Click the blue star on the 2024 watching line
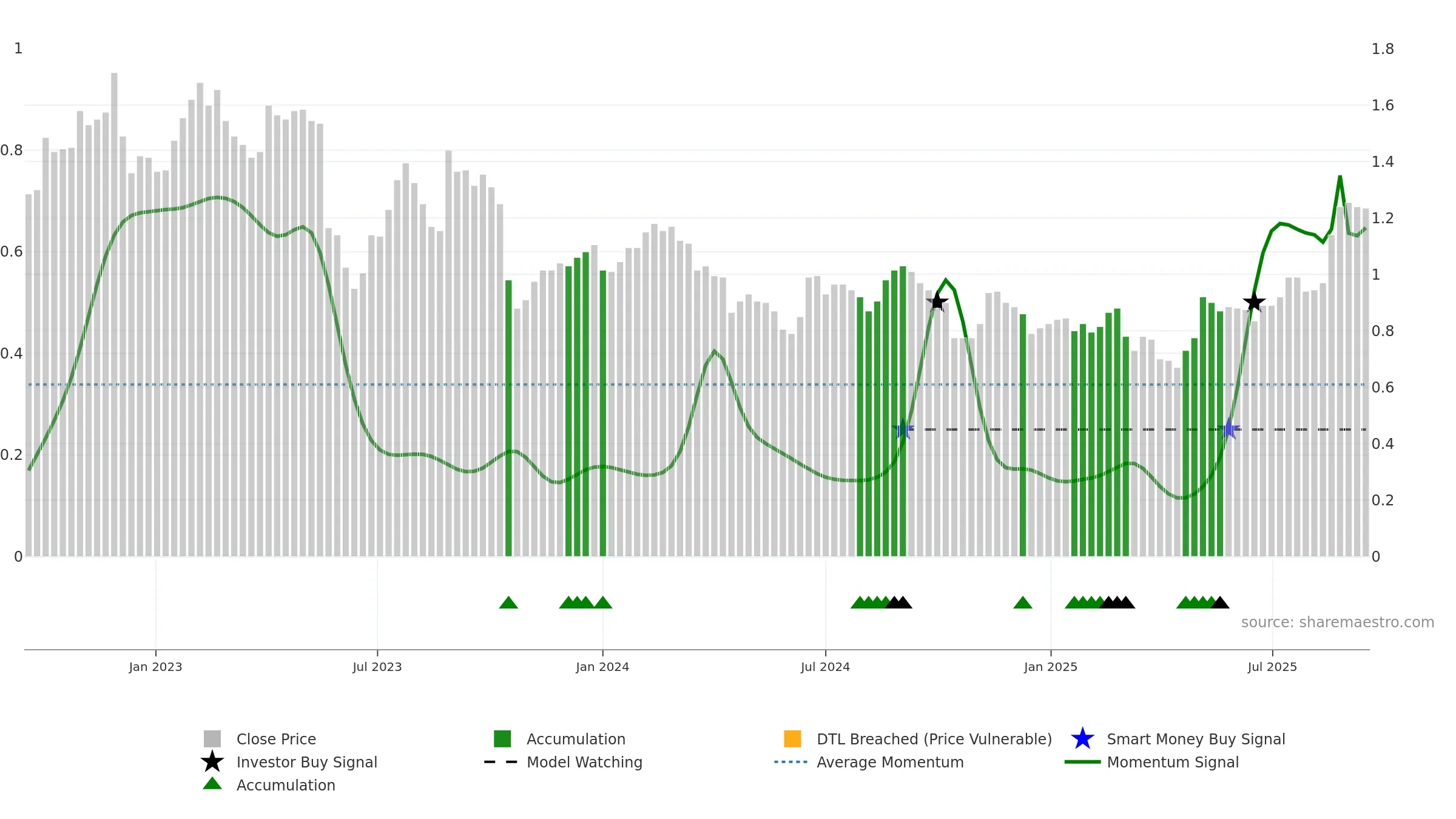The height and width of the screenshot is (819, 1456). (903, 430)
